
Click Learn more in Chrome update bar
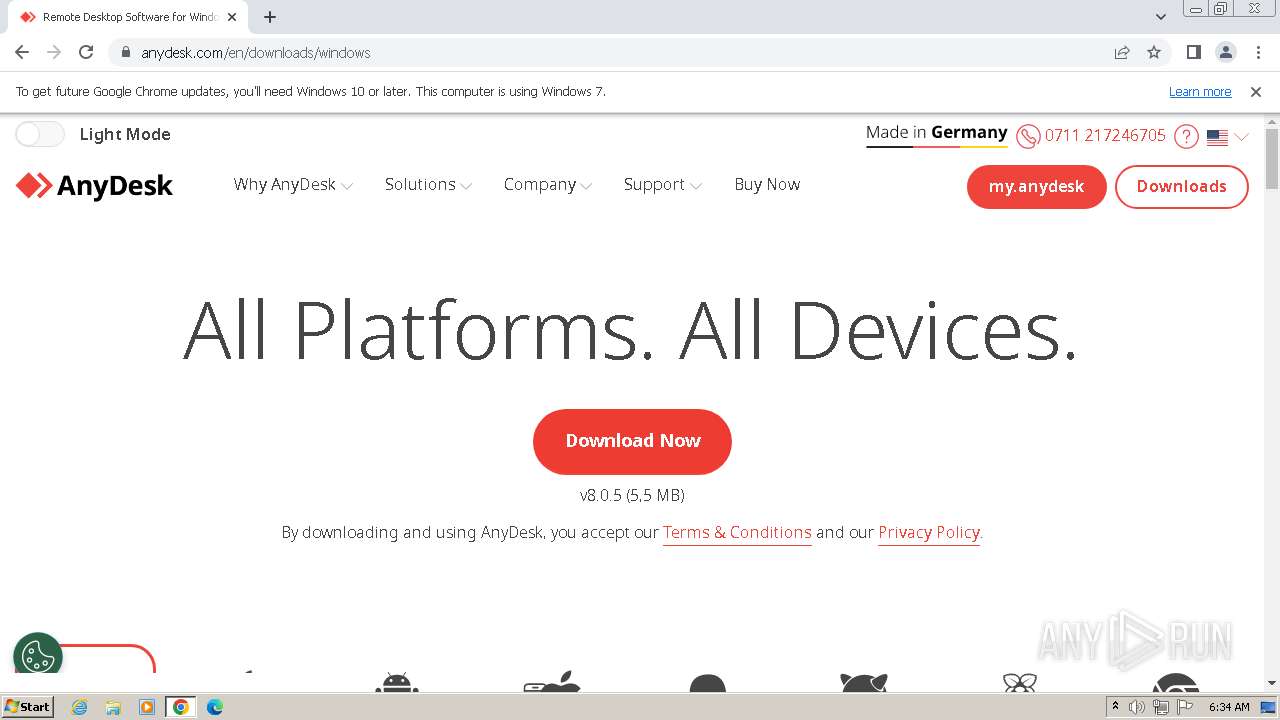click(x=1200, y=92)
